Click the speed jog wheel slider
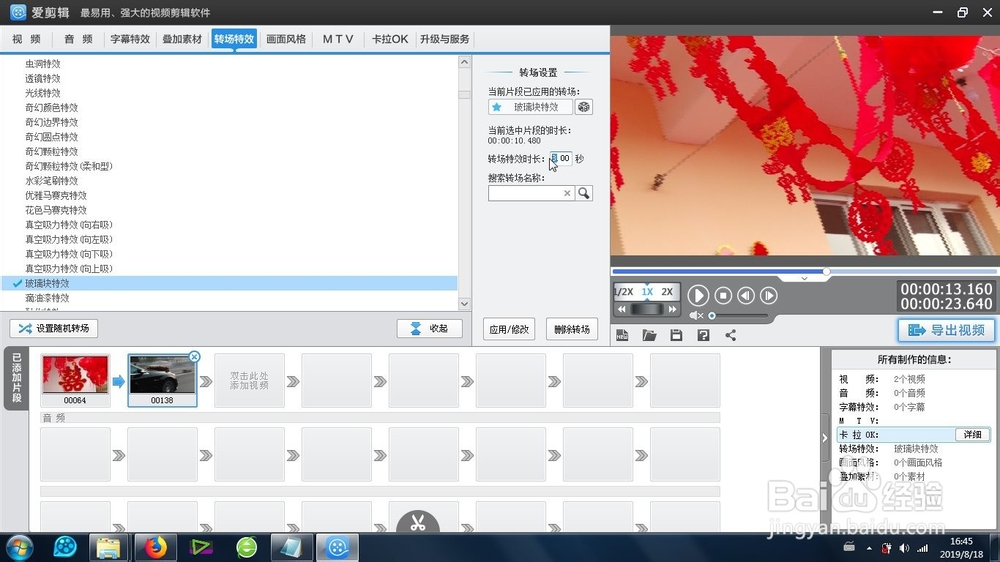Image resolution: width=1000 pixels, height=562 pixels. click(x=647, y=309)
